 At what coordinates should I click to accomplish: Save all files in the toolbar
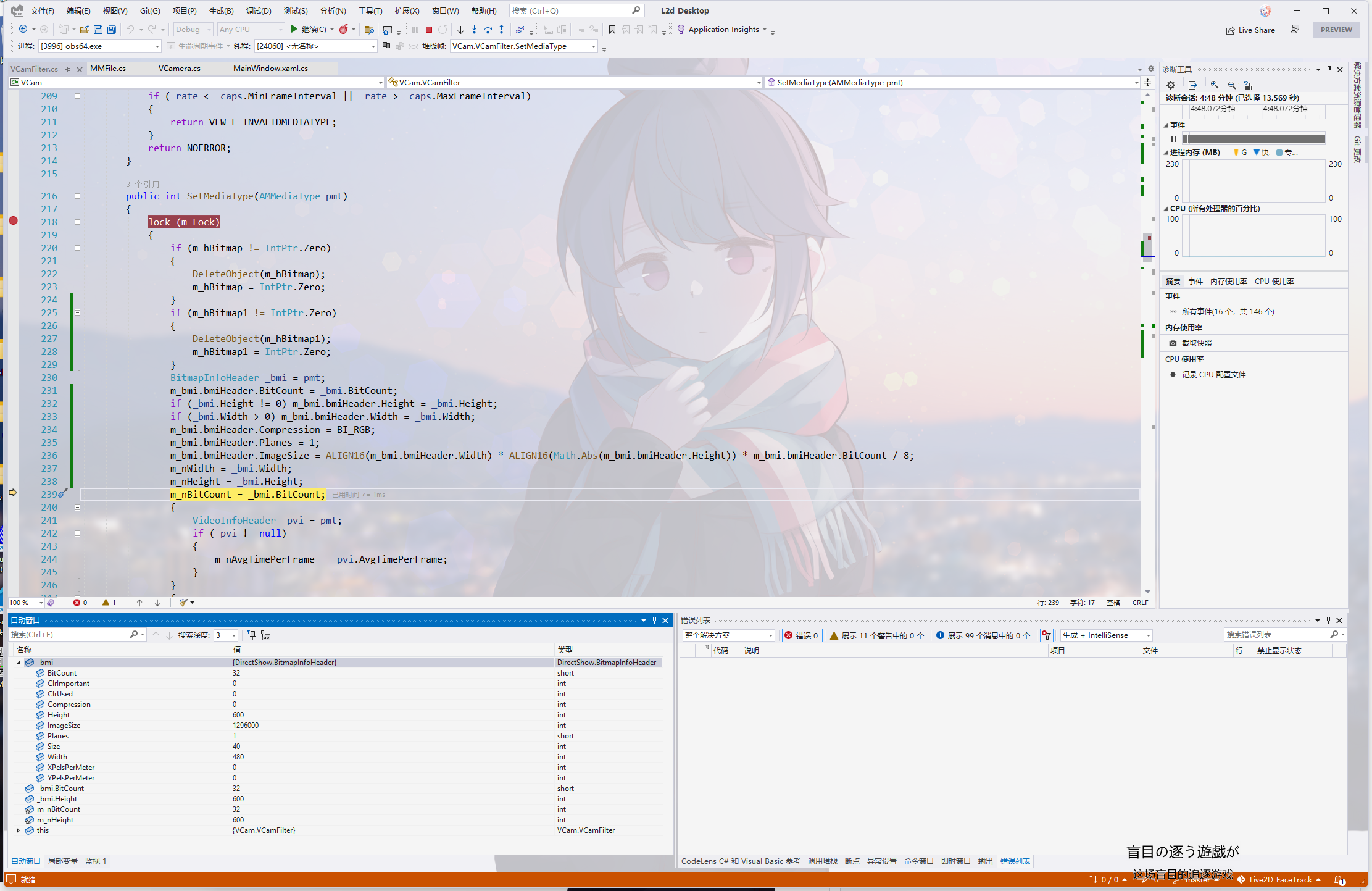pyautogui.click(x=111, y=30)
